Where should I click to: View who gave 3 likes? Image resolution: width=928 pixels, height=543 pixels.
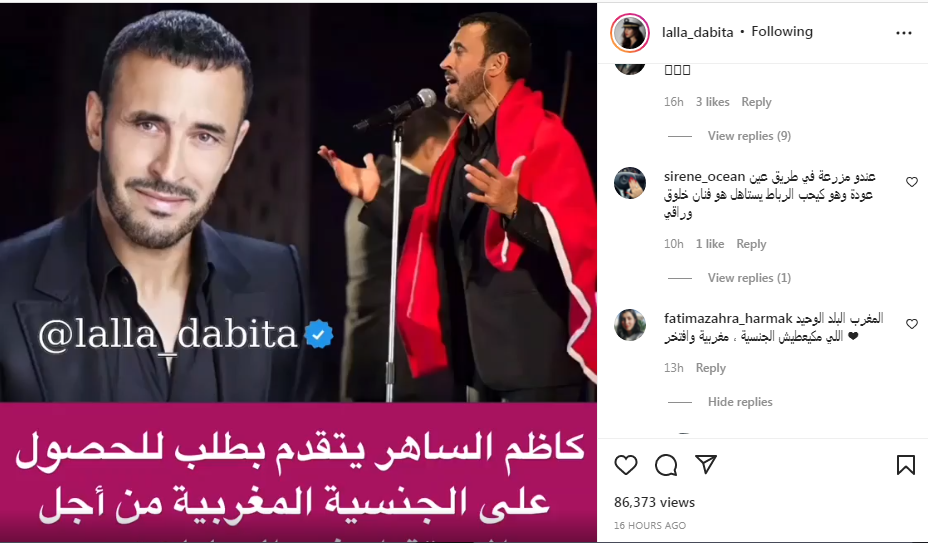point(713,102)
